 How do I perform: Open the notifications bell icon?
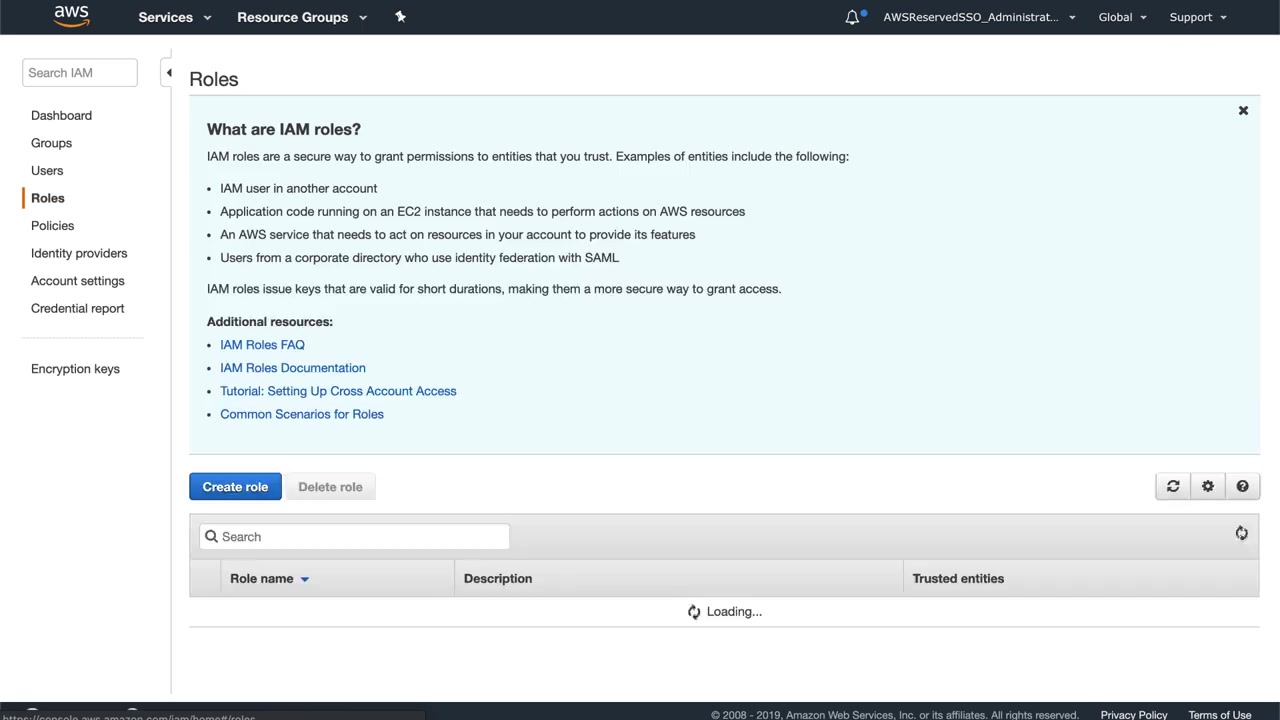coord(852,17)
